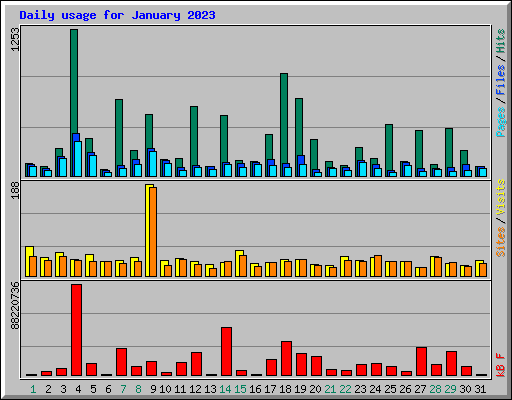The image size is (512, 400).
Task: Click the 'Daily usage for January 2023' title
Action: [117, 15]
